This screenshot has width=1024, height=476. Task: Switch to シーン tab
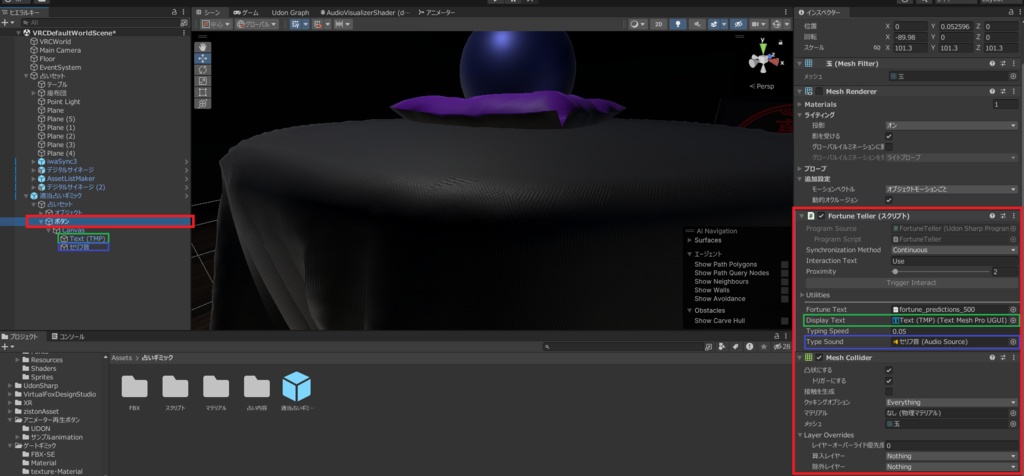(209, 12)
